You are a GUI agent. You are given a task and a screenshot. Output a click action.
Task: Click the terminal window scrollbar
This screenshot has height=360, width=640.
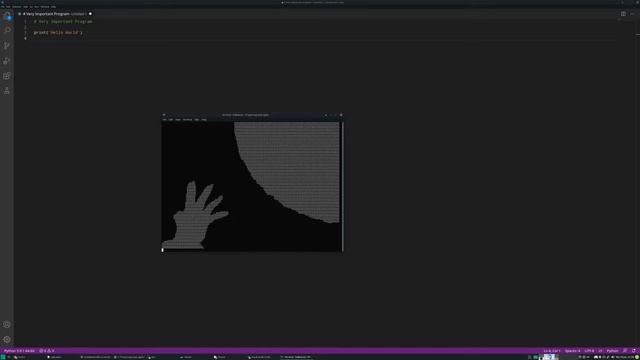(x=342, y=187)
